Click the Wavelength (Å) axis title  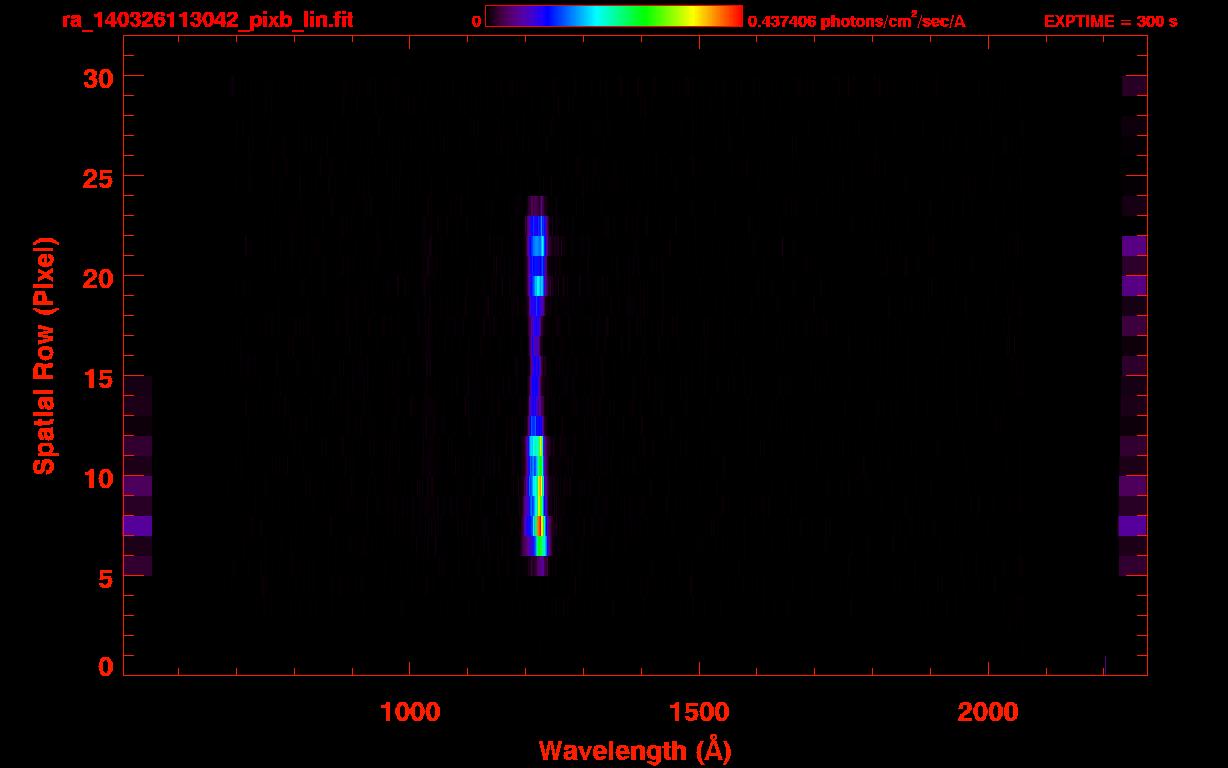[x=635, y=750]
